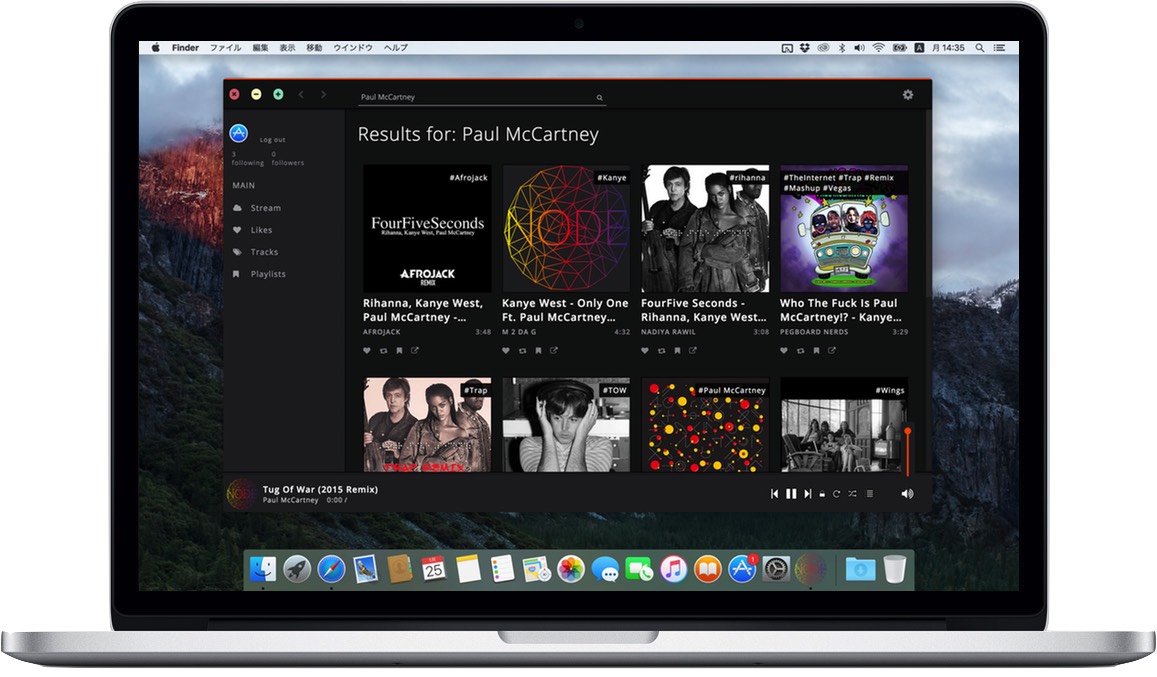Image resolution: width=1157 pixels, height=677 pixels.
Task: Play the Pegboard Nerds track cover
Action: tap(844, 228)
